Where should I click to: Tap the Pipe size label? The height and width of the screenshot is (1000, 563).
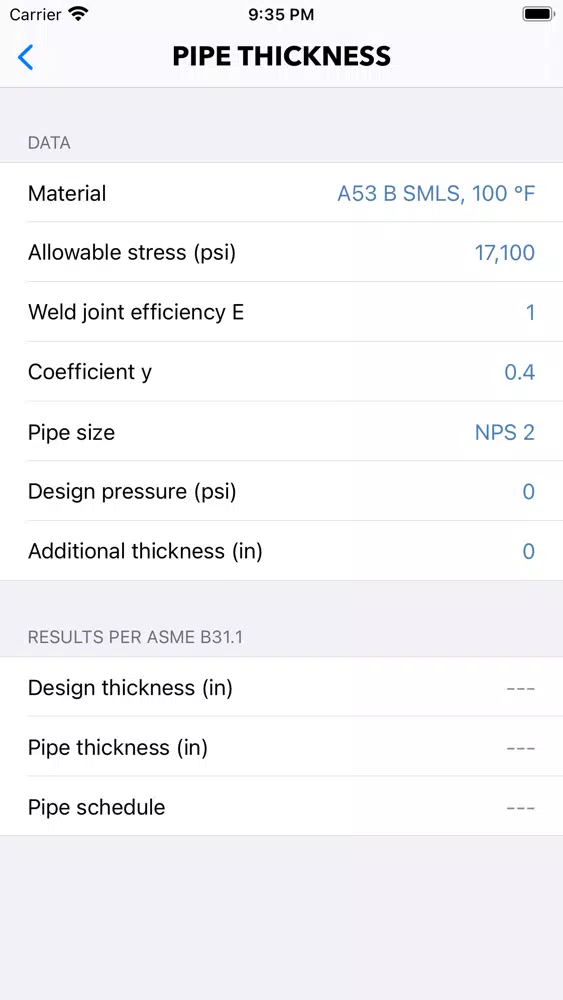click(x=71, y=432)
